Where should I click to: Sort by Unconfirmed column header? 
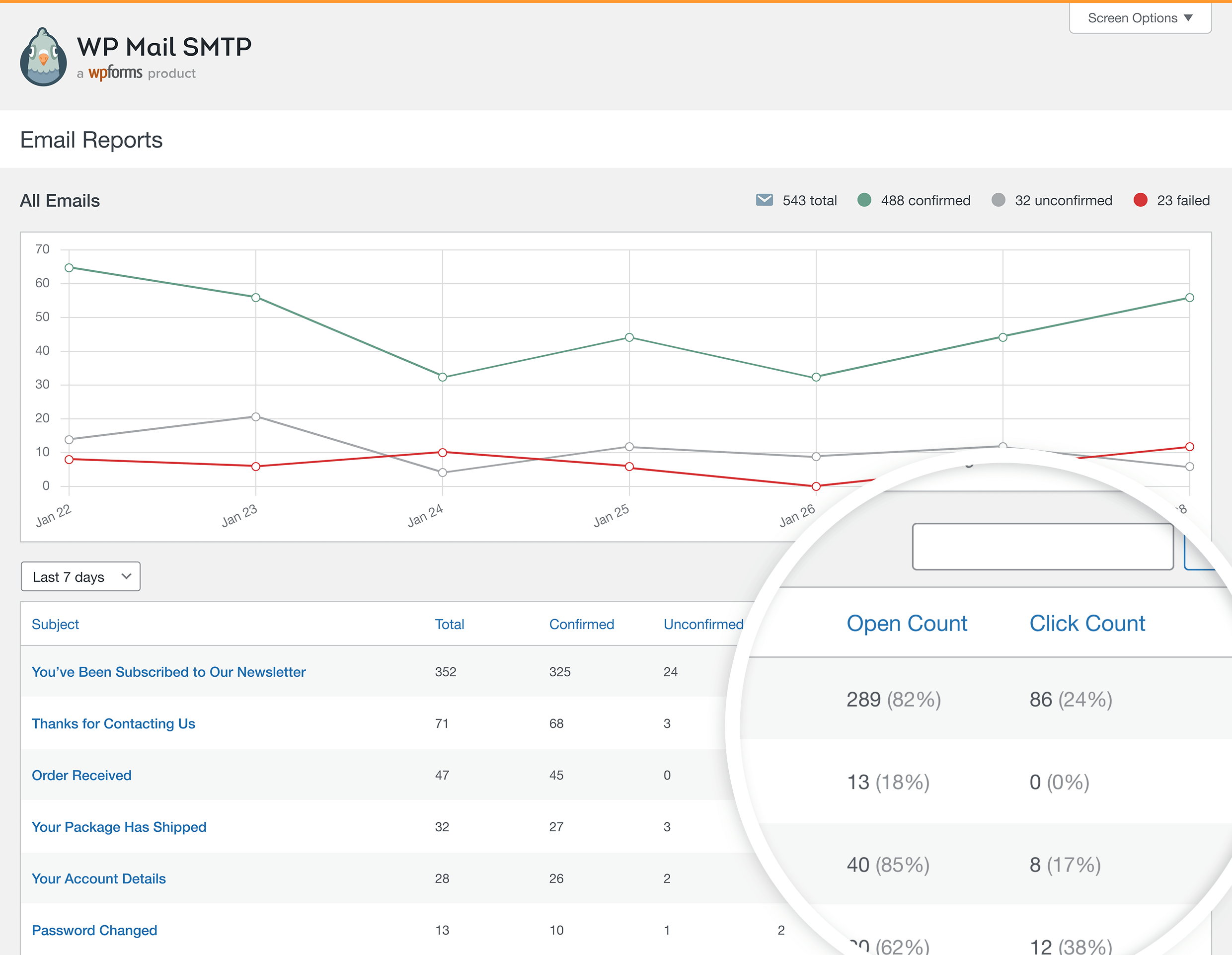point(703,624)
